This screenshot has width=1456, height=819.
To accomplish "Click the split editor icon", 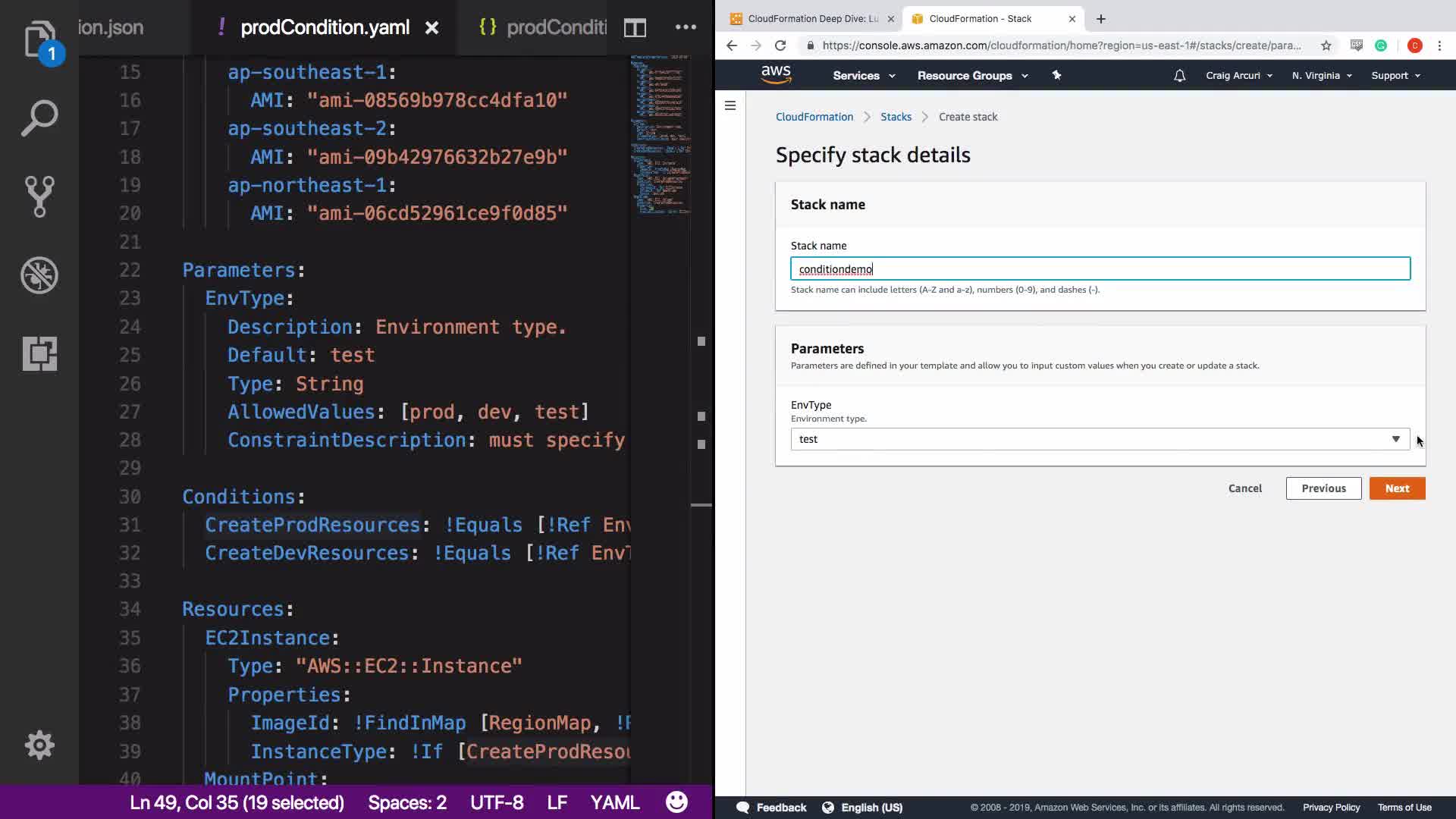I will (x=635, y=28).
